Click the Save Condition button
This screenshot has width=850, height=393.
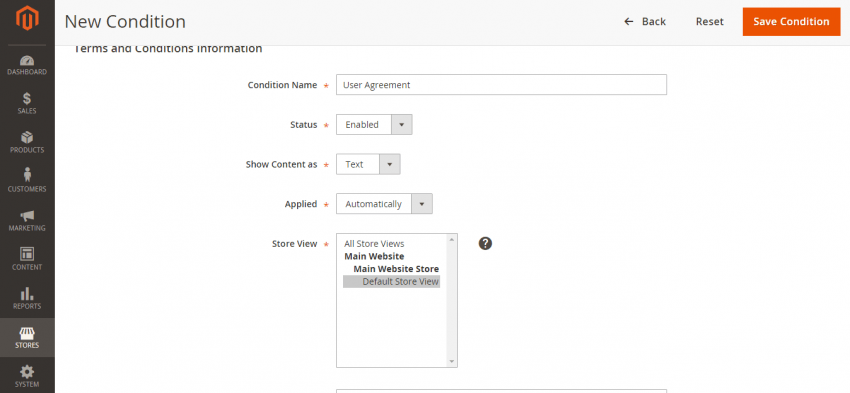791,22
